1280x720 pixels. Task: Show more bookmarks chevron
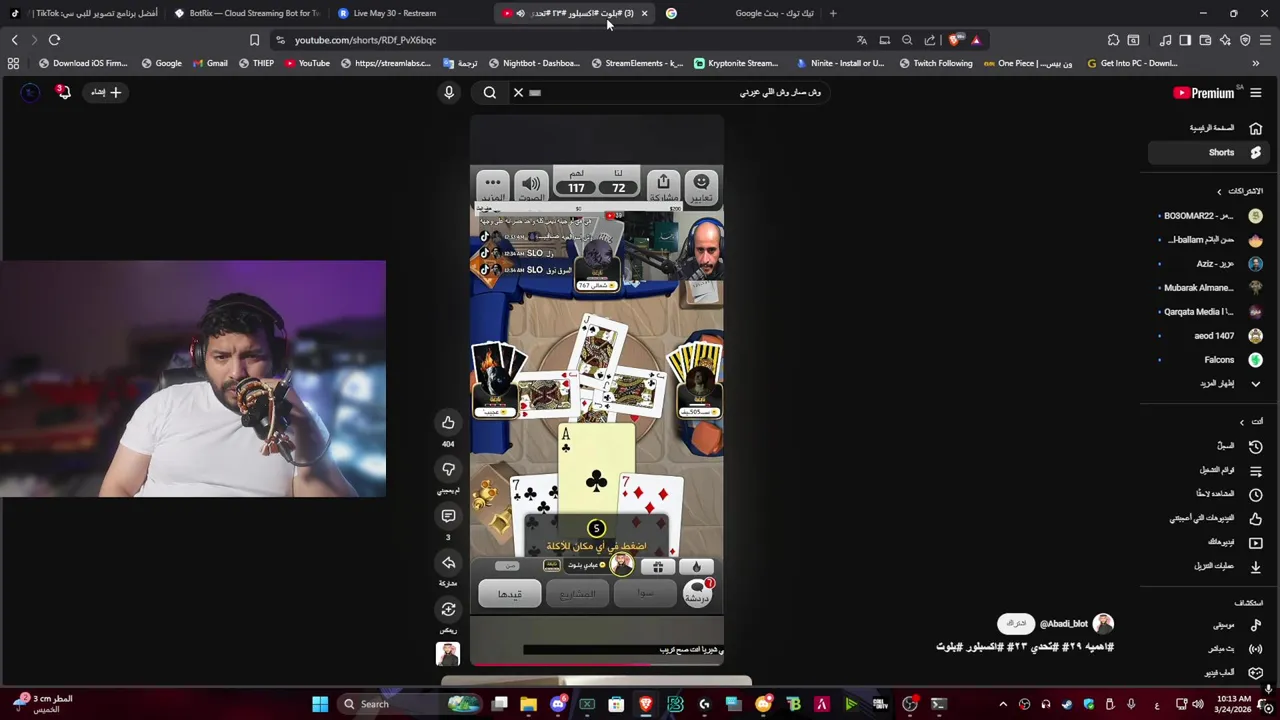(x=1256, y=63)
